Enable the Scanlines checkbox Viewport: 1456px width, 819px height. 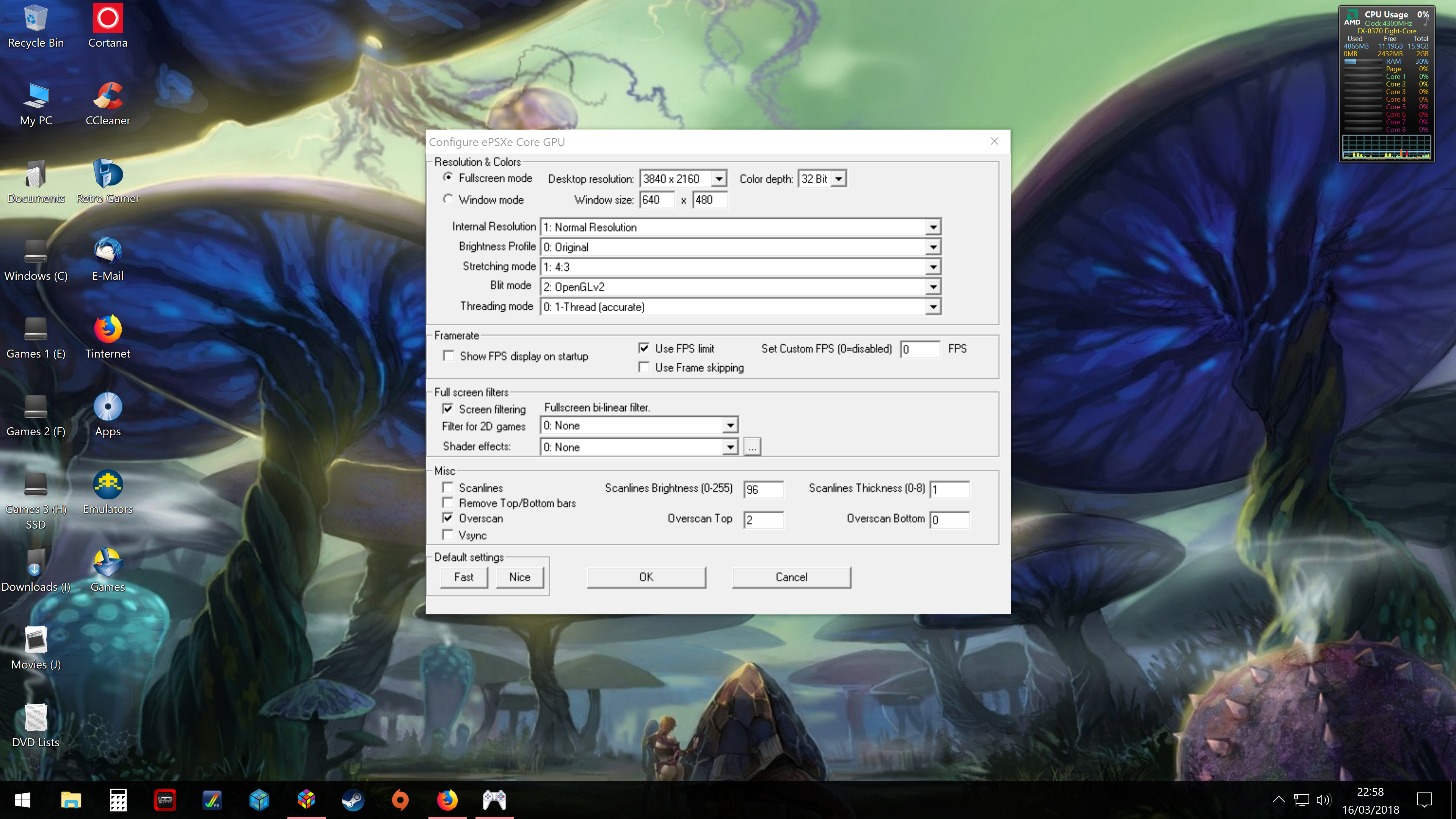pyautogui.click(x=448, y=487)
